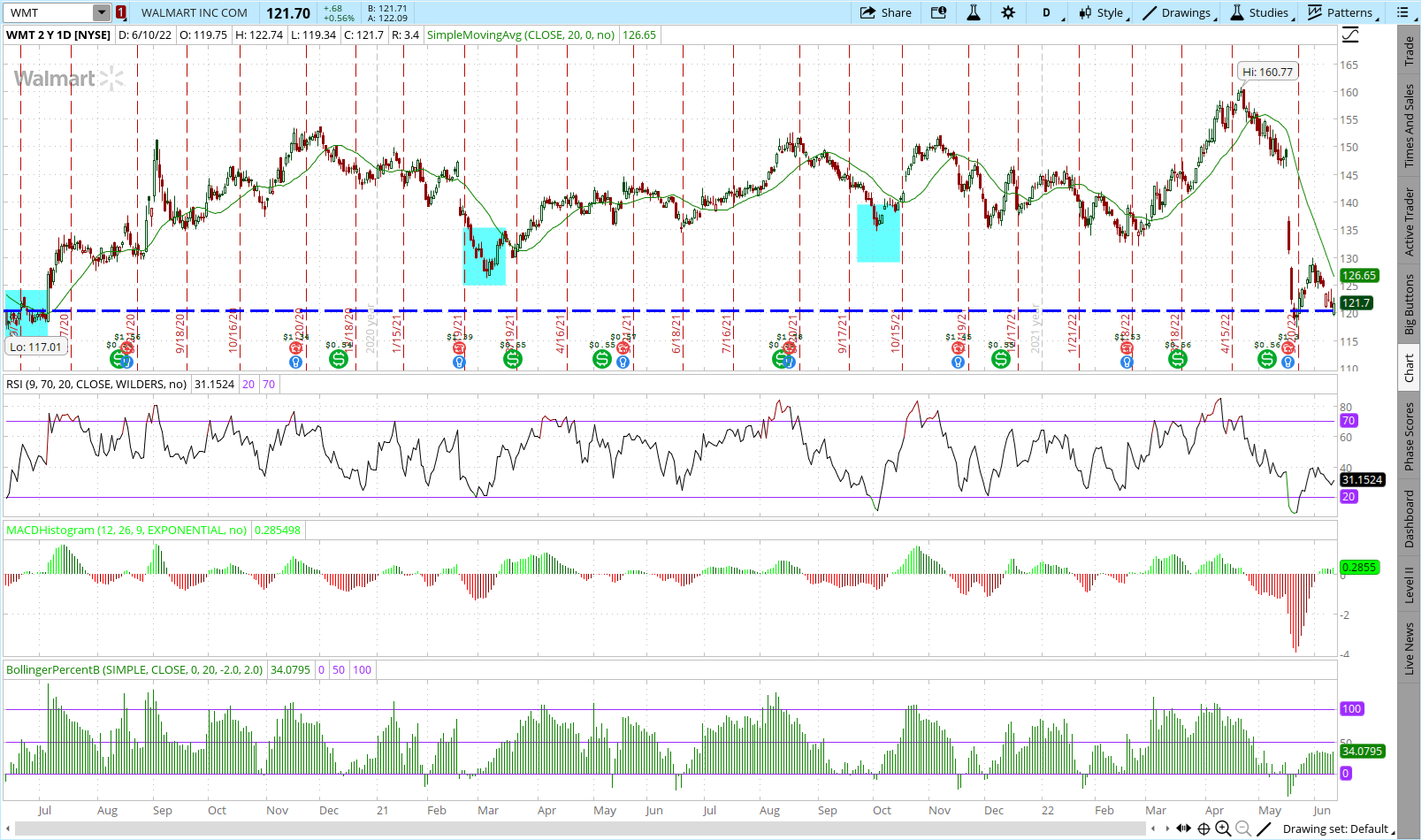
Task: Click the BollingerPercentB study label
Action: [x=134, y=669]
